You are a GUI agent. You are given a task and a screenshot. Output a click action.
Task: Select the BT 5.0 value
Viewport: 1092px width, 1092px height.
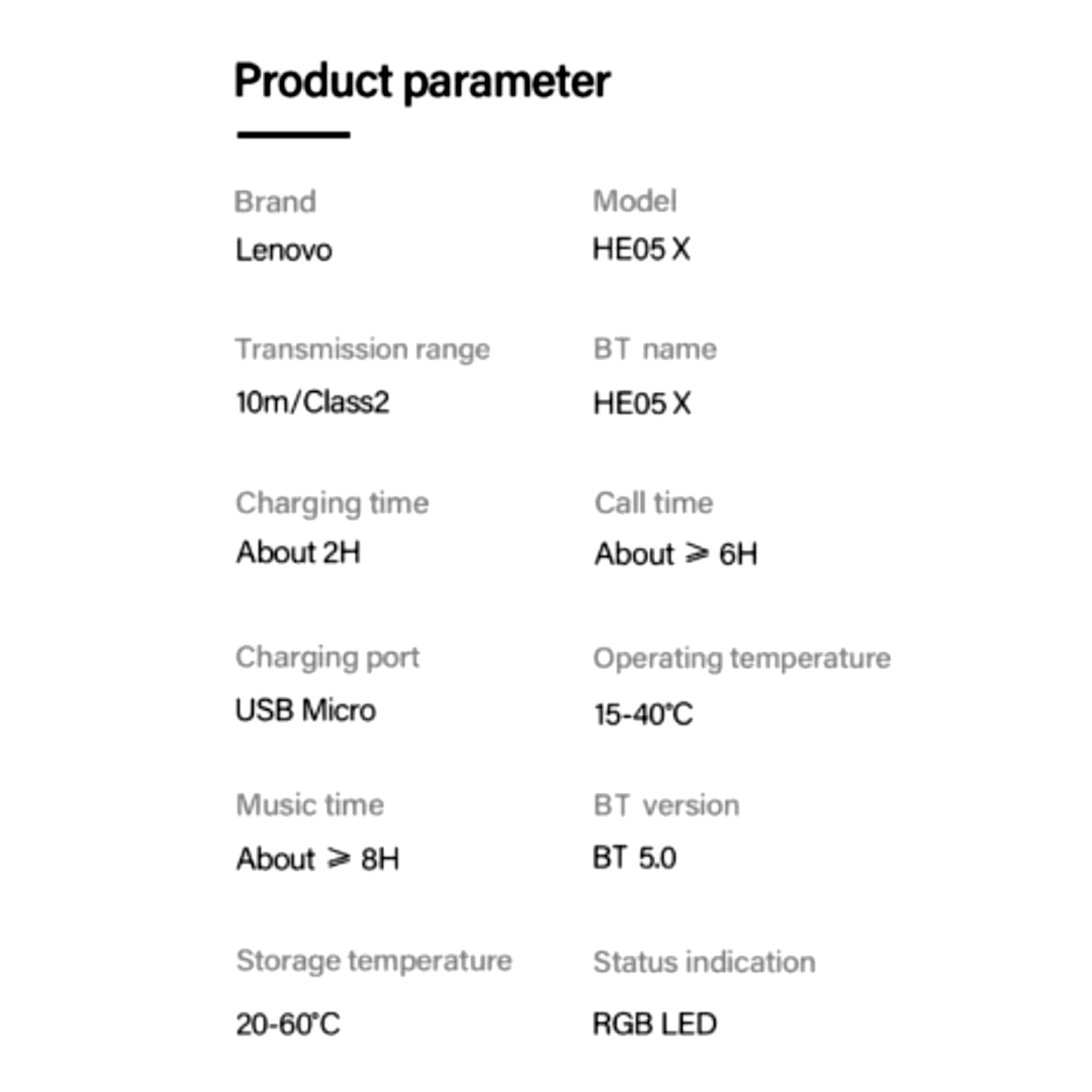[634, 858]
